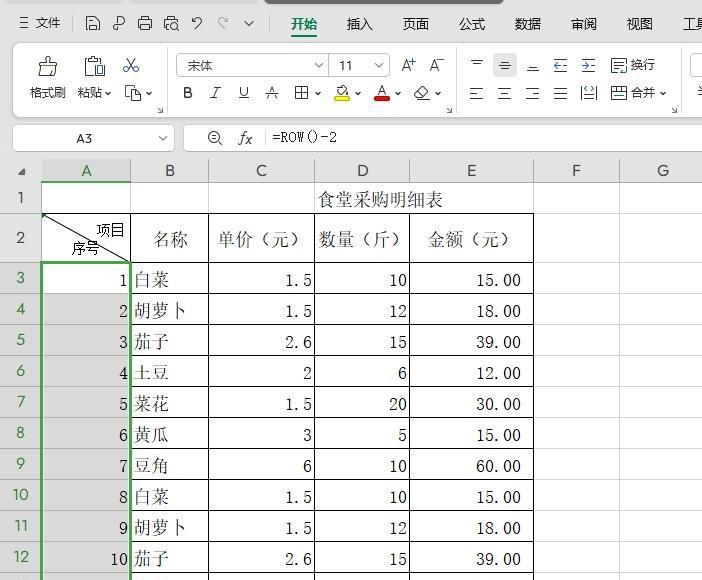Screen dimensions: 702x580
Task: Click the eraser clear-format icon
Action: click(422, 93)
